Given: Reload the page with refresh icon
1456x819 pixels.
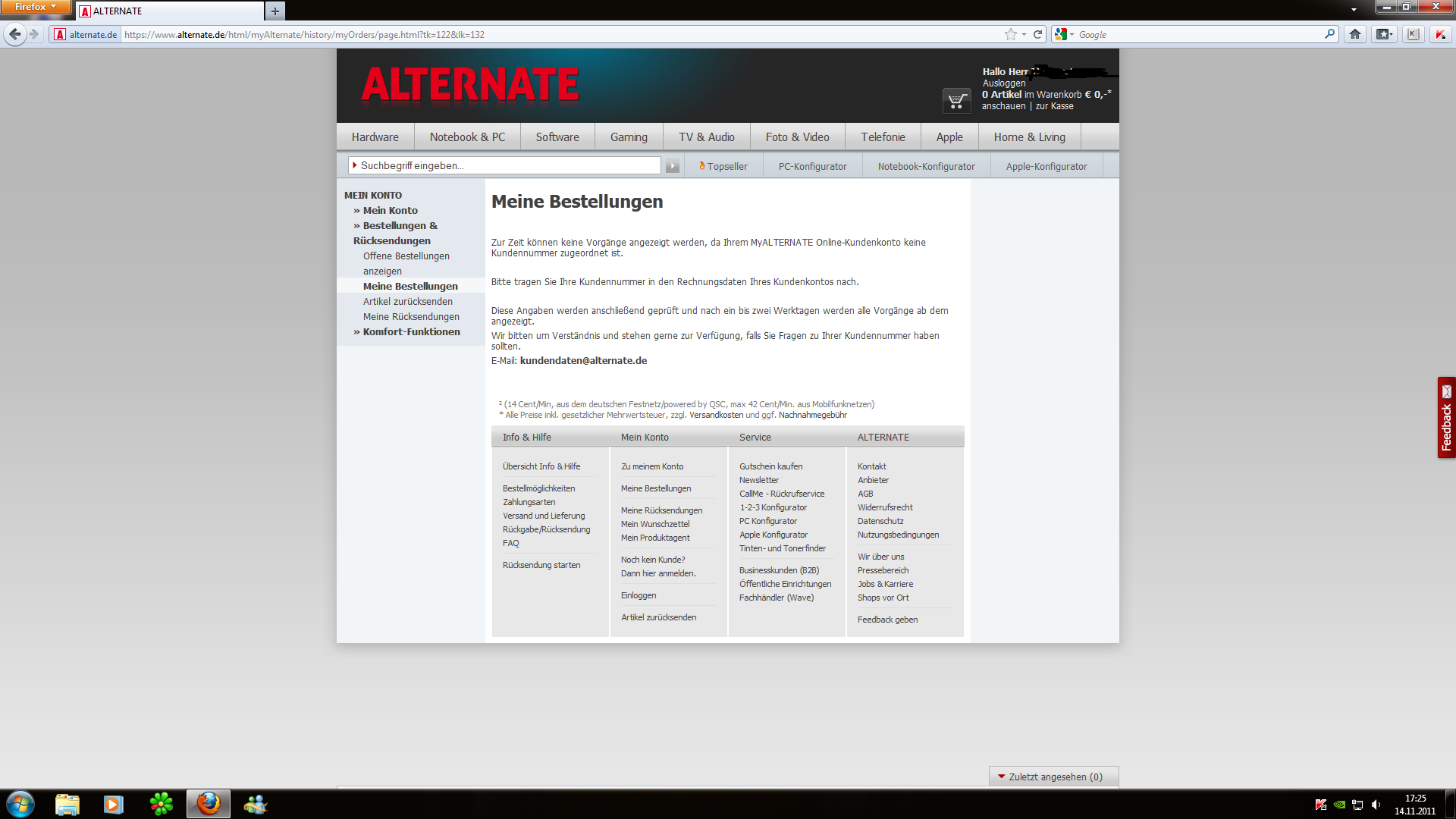Looking at the screenshot, I should tap(1037, 34).
